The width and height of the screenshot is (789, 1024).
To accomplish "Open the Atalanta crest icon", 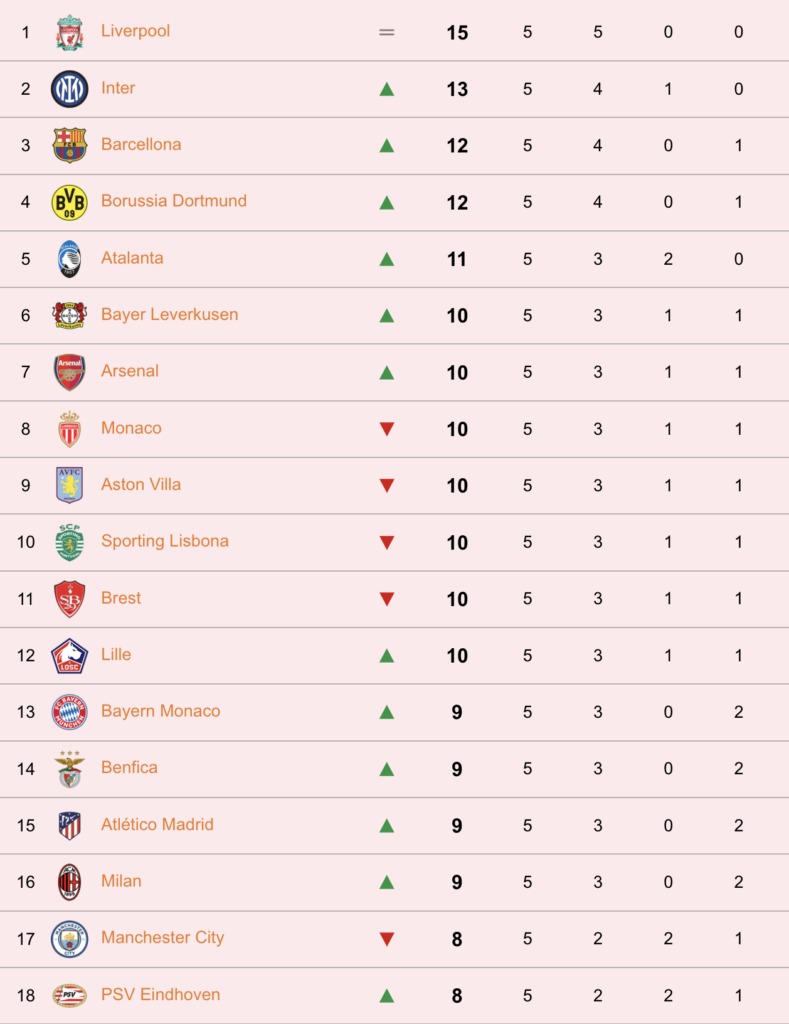I will coord(69,259).
